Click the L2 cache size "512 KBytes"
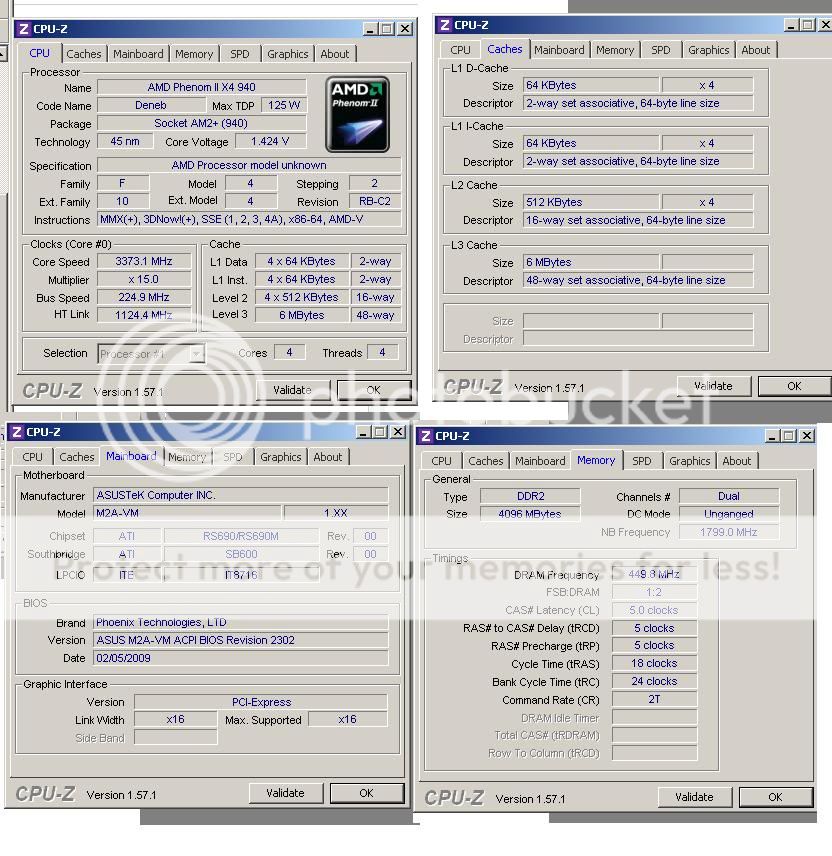The image size is (832, 856). click(x=591, y=202)
